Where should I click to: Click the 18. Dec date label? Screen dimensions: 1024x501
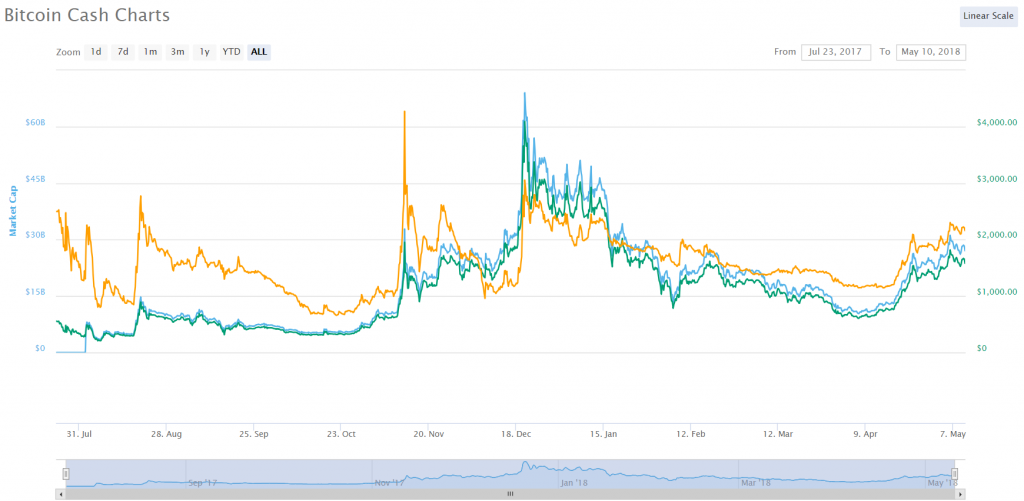517,434
